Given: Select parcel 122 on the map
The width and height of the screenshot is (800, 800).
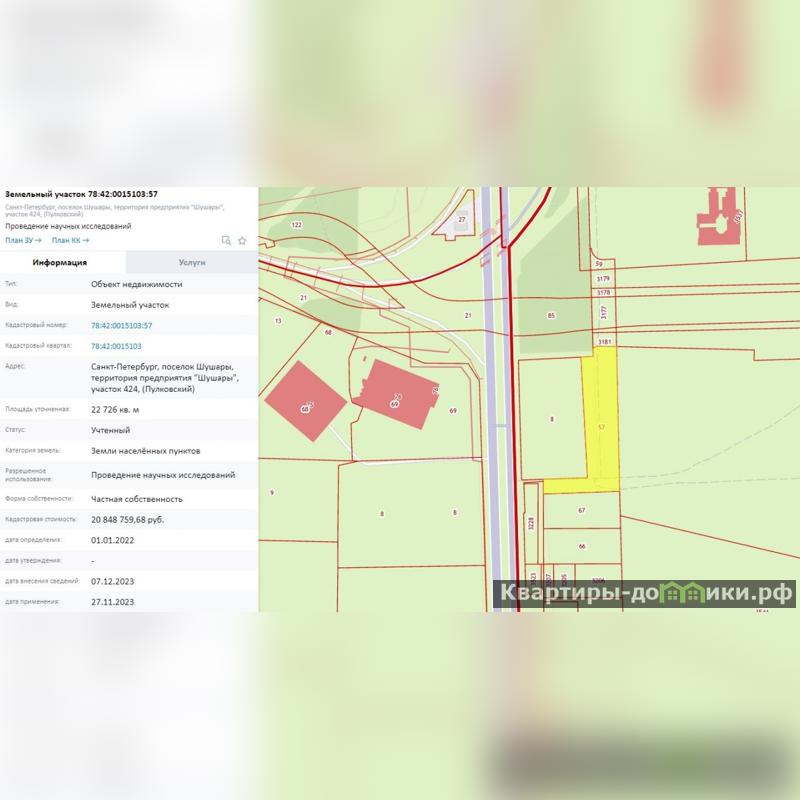Looking at the screenshot, I should click(296, 225).
